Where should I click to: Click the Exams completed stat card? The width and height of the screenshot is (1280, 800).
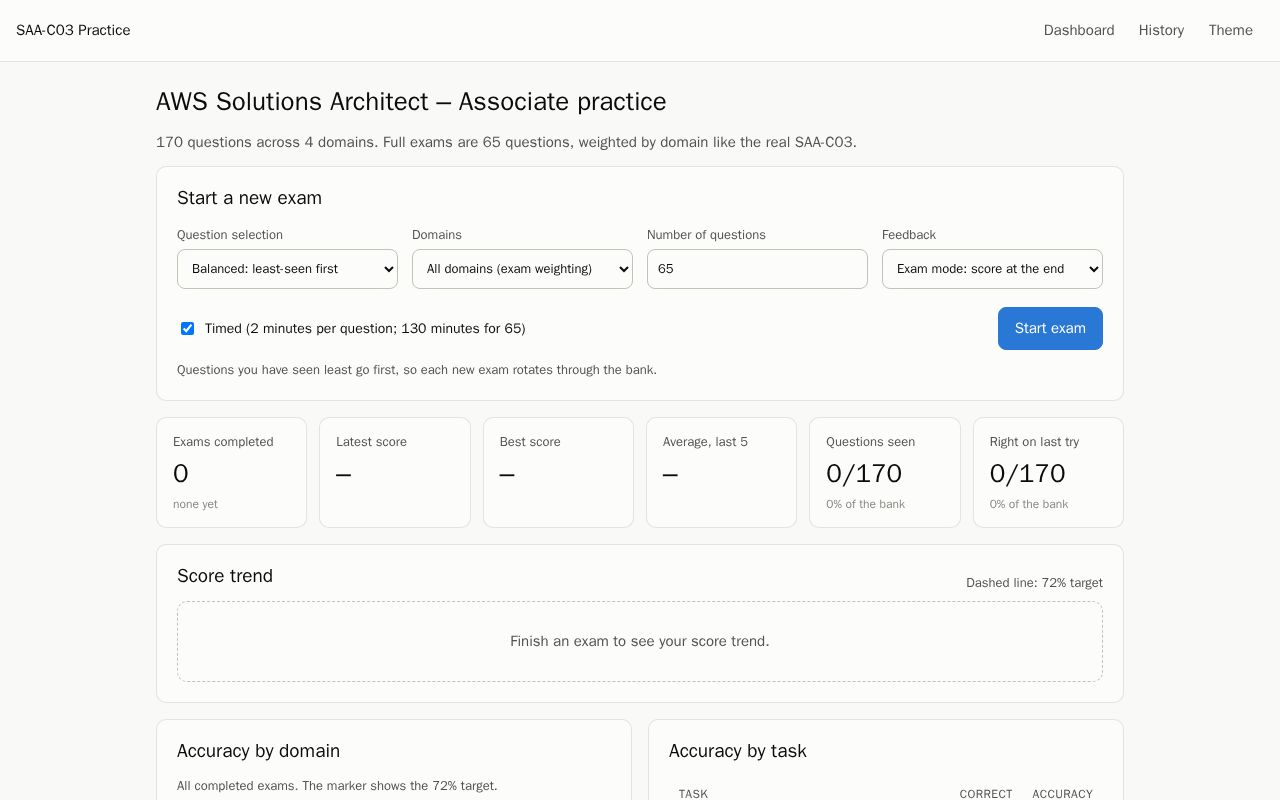pos(231,472)
